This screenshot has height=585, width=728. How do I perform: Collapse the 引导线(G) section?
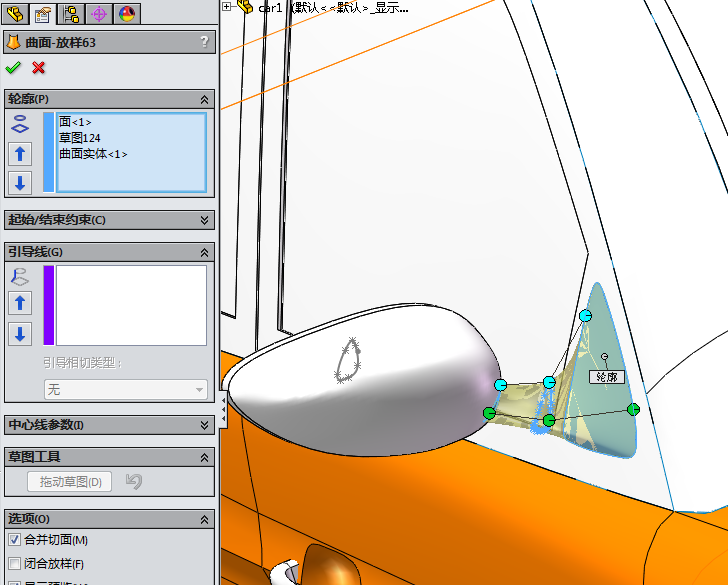coord(204,252)
